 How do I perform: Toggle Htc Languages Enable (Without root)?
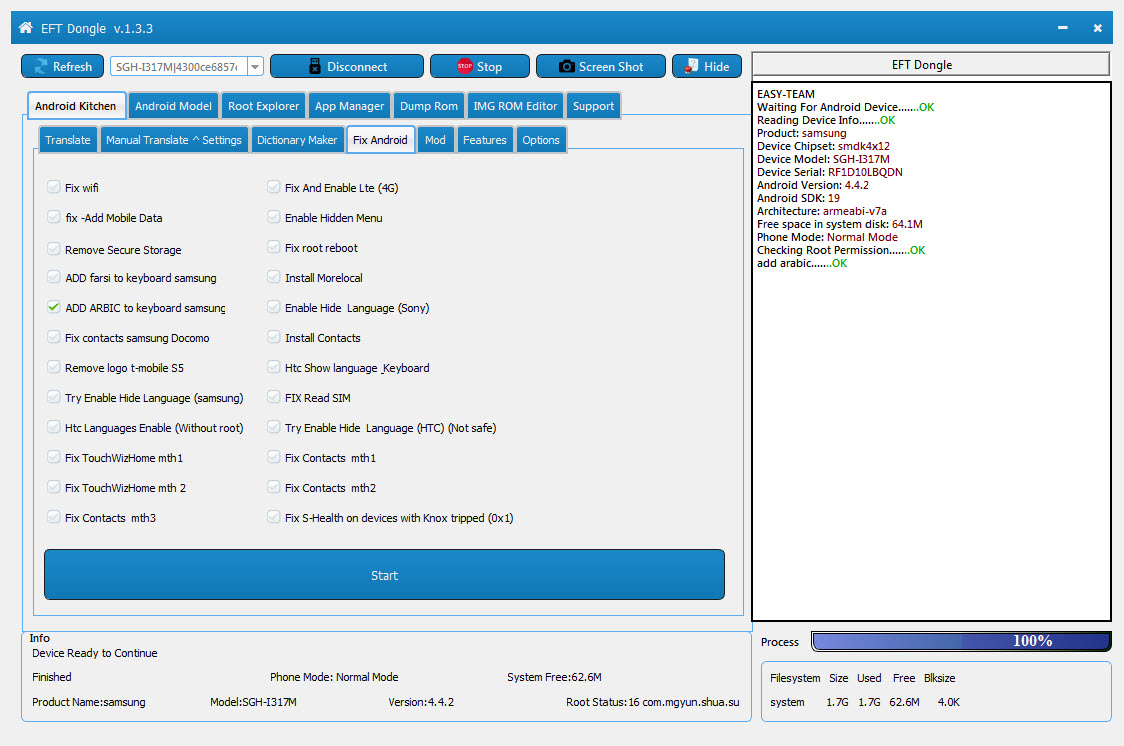tap(54, 427)
